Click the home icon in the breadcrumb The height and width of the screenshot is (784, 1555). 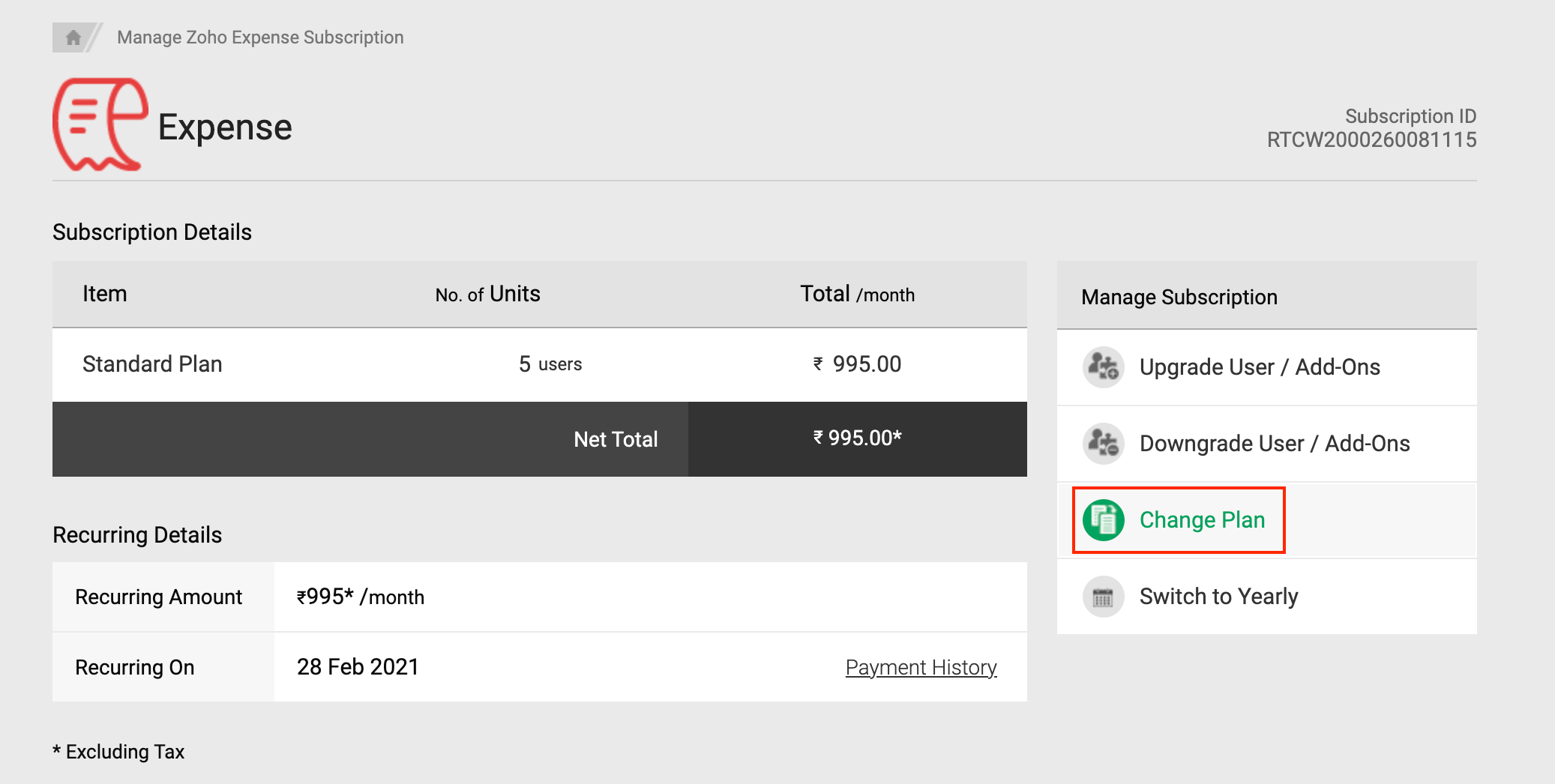73,37
